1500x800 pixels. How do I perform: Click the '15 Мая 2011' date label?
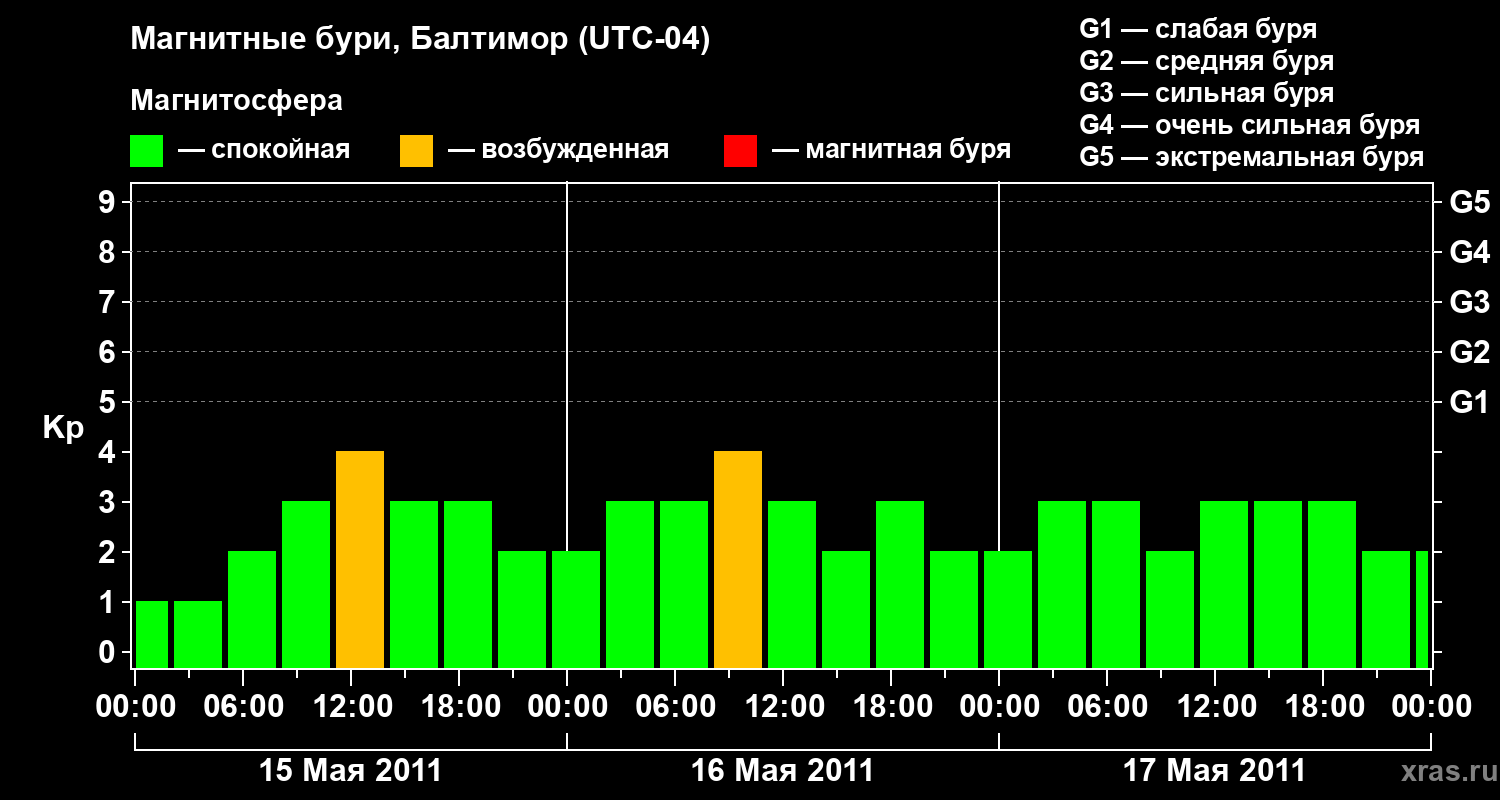[350, 771]
